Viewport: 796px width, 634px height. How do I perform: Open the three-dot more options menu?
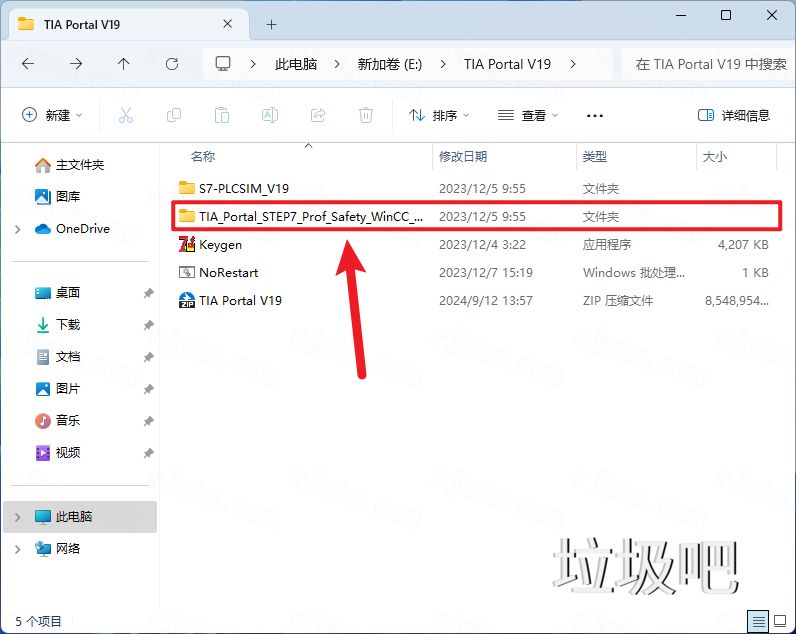[594, 116]
